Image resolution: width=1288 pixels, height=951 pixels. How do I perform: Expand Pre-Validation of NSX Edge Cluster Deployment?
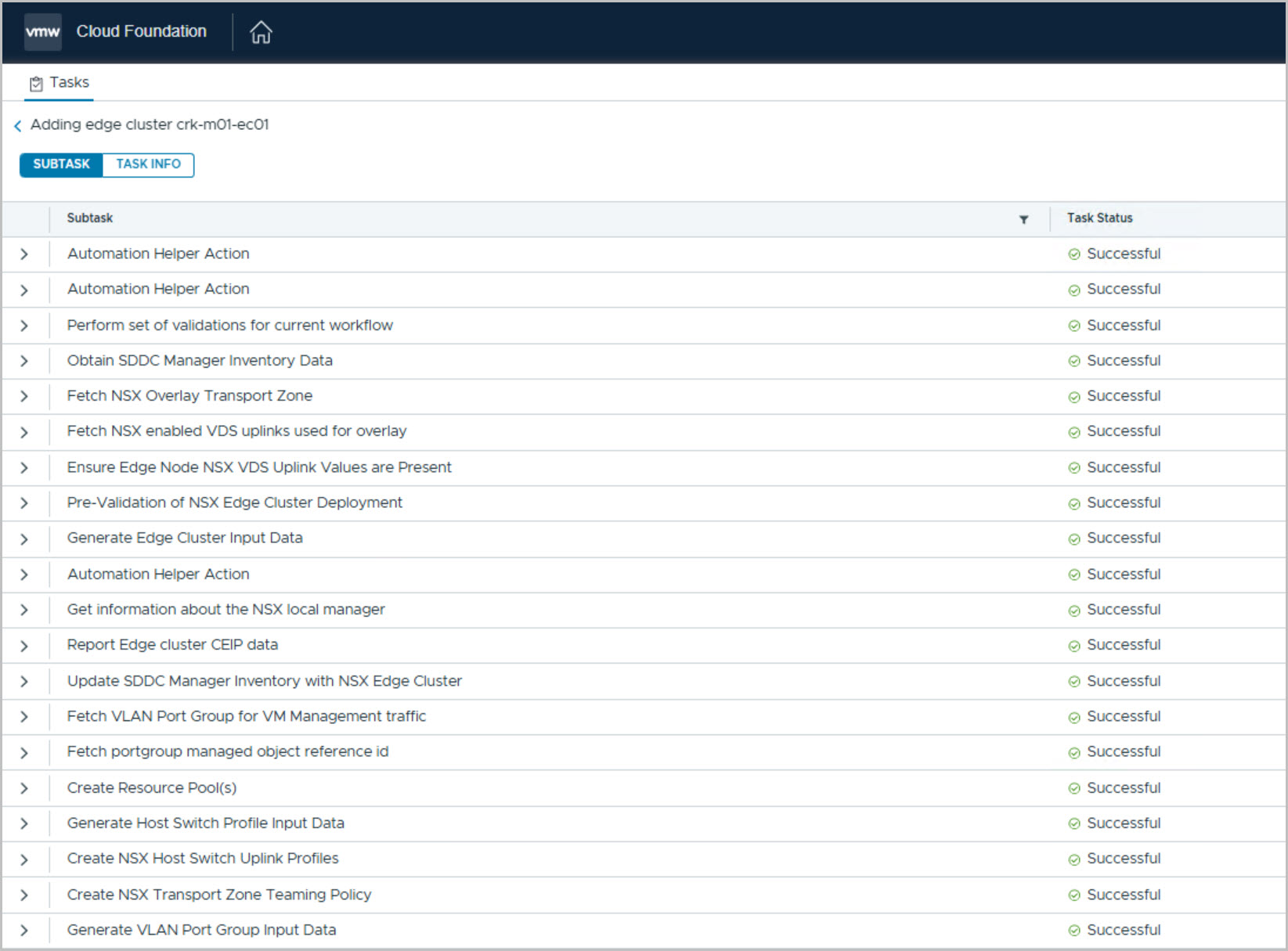click(x=24, y=503)
